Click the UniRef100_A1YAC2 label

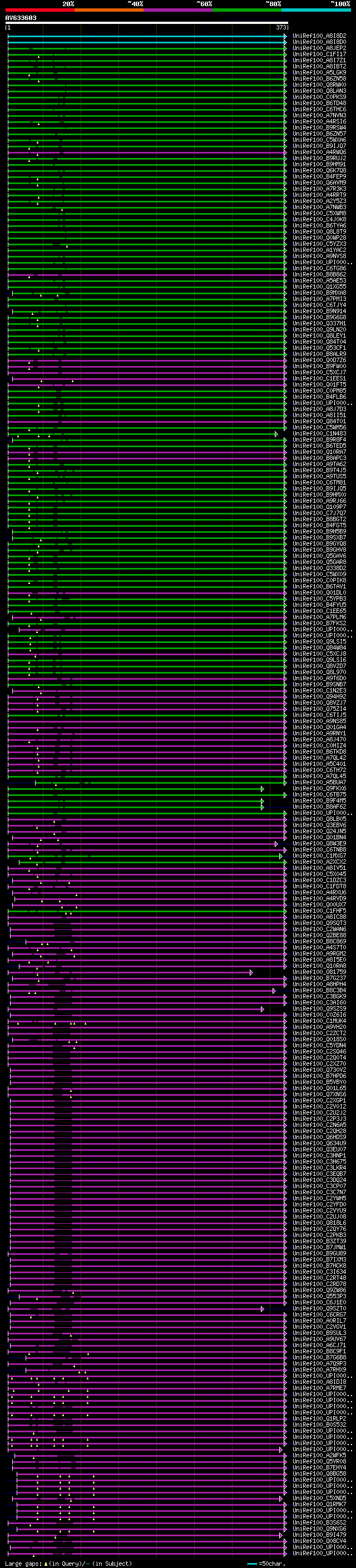coord(319,250)
